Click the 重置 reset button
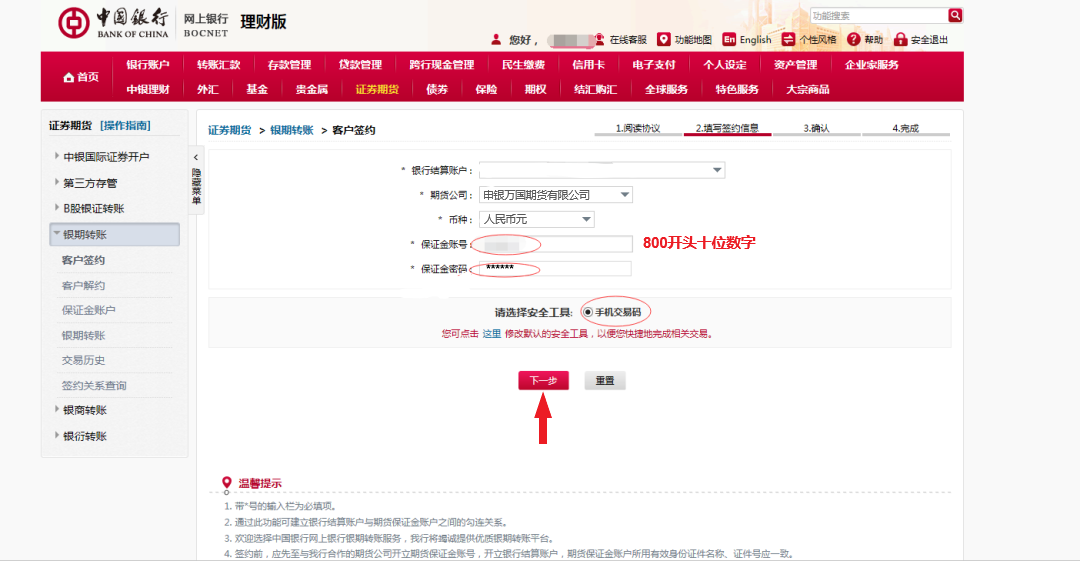This screenshot has width=1080, height=561. [605, 381]
